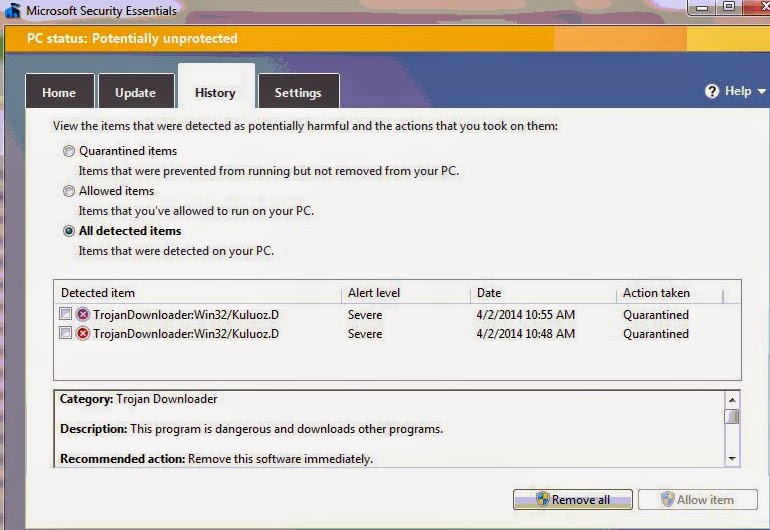Screen dimensions: 770x530
Task: Select the Allowed items radio button
Action: (x=69, y=191)
